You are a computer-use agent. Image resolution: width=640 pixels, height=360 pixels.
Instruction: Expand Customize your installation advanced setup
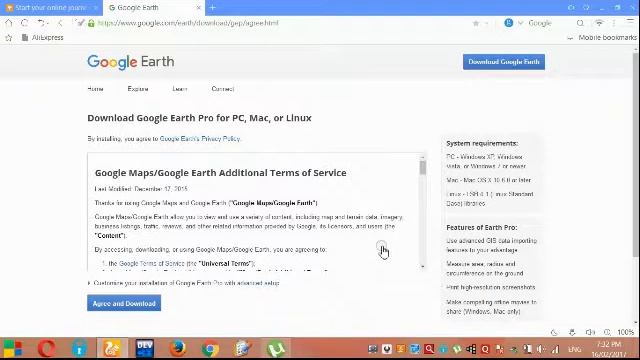[x=183, y=283]
